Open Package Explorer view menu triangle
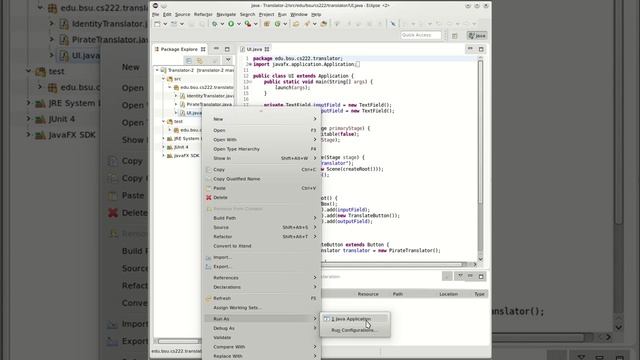Image resolution: width=640 pixels, height=360 pixels. (x=228, y=60)
